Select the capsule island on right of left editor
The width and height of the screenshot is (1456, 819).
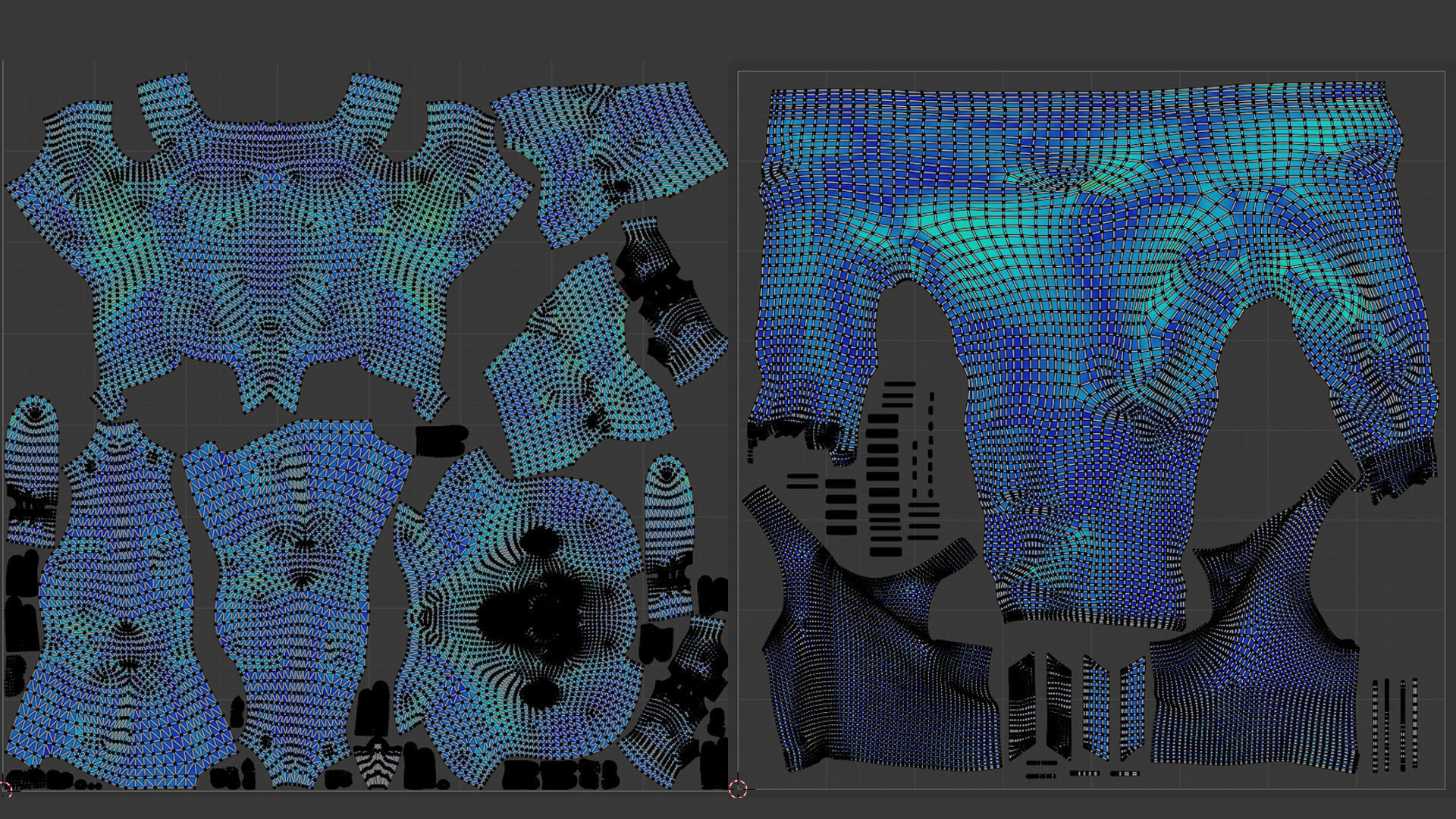click(x=669, y=531)
